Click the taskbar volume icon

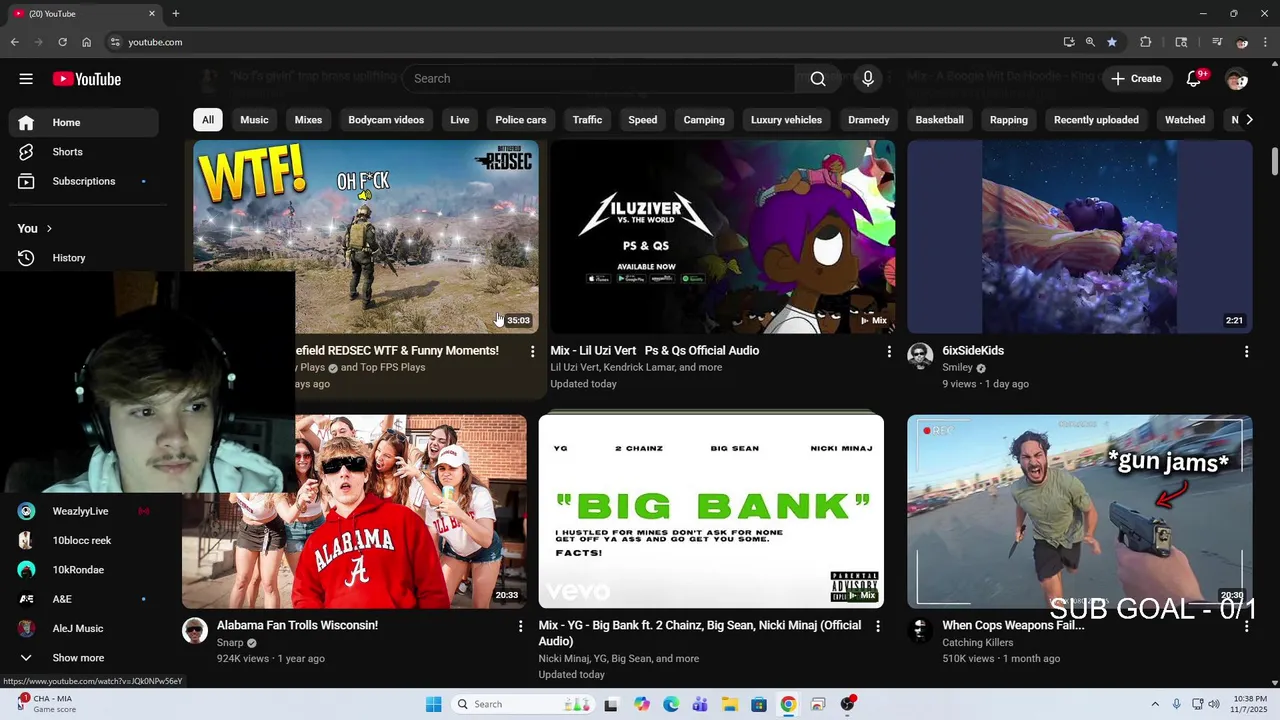(1215, 704)
